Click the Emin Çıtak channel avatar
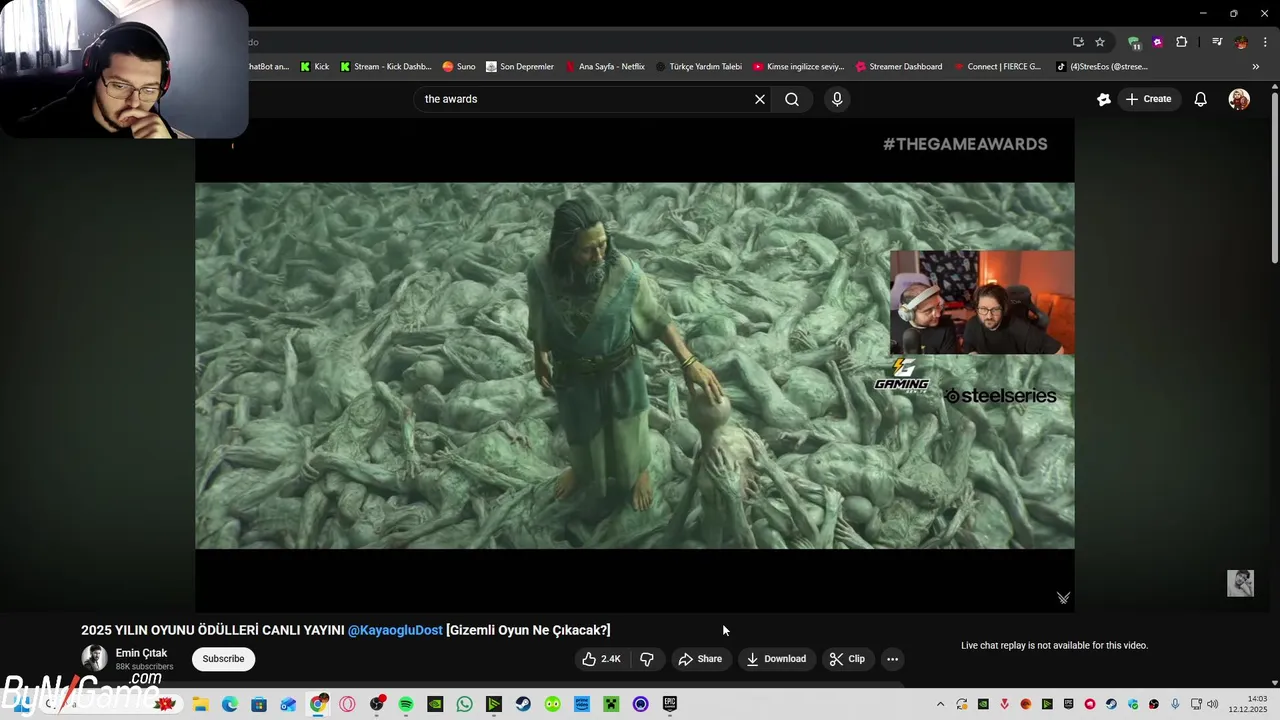This screenshot has width=1280, height=720. (94, 658)
